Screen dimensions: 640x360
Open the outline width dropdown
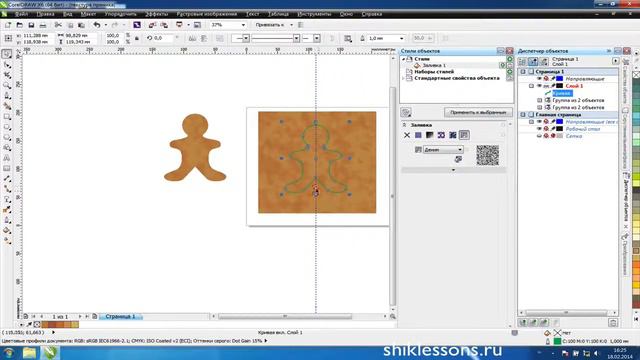(x=402, y=38)
